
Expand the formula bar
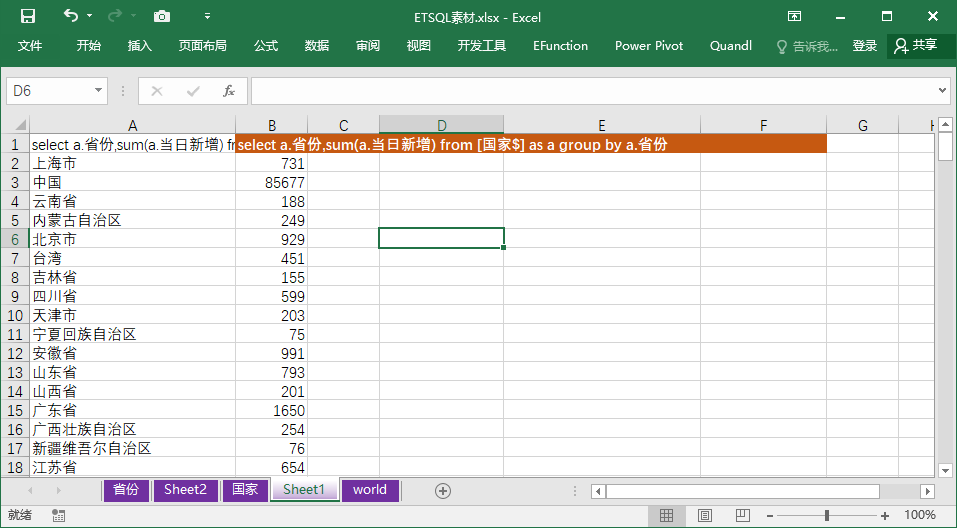(942, 91)
